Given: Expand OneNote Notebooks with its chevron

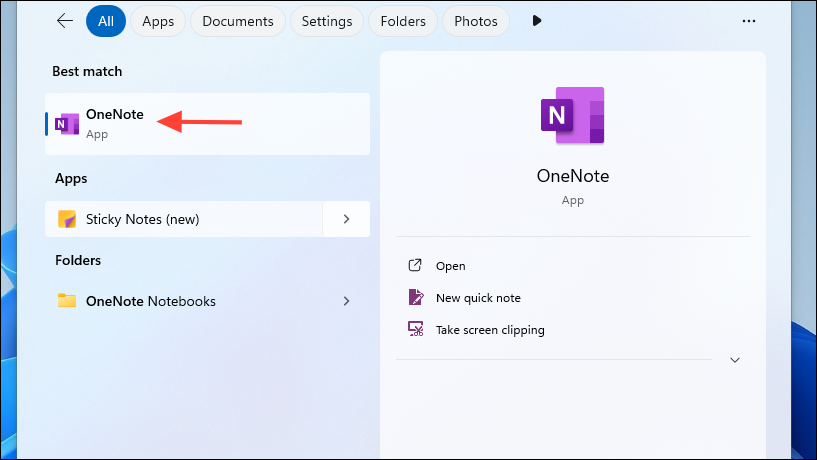Looking at the screenshot, I should [x=346, y=301].
